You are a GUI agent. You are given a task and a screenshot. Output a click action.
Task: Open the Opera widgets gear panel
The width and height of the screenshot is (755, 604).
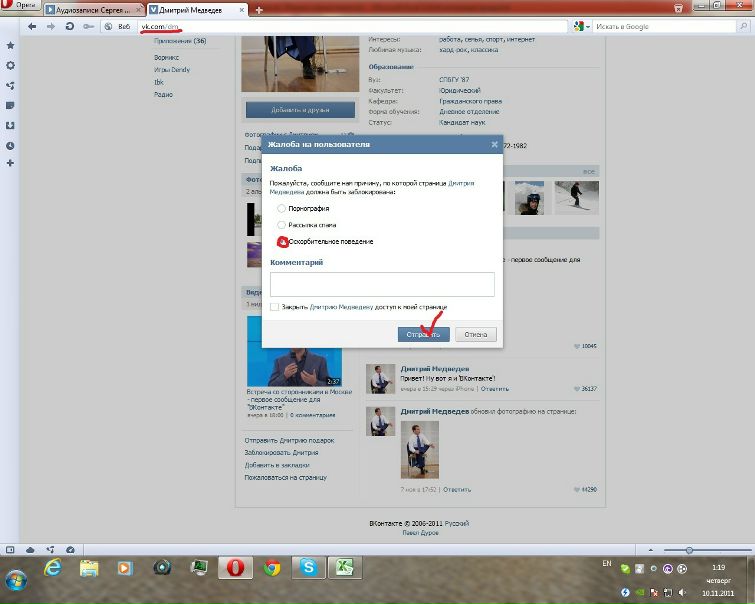point(10,66)
